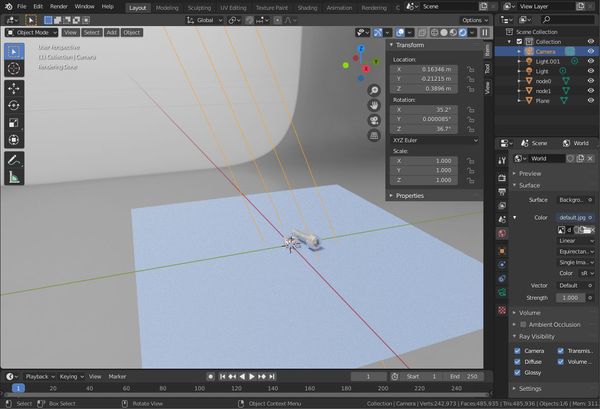Viewport: 600px width, 409px height.
Task: Activate the Annotate pencil tool
Action: pyautogui.click(x=14, y=160)
